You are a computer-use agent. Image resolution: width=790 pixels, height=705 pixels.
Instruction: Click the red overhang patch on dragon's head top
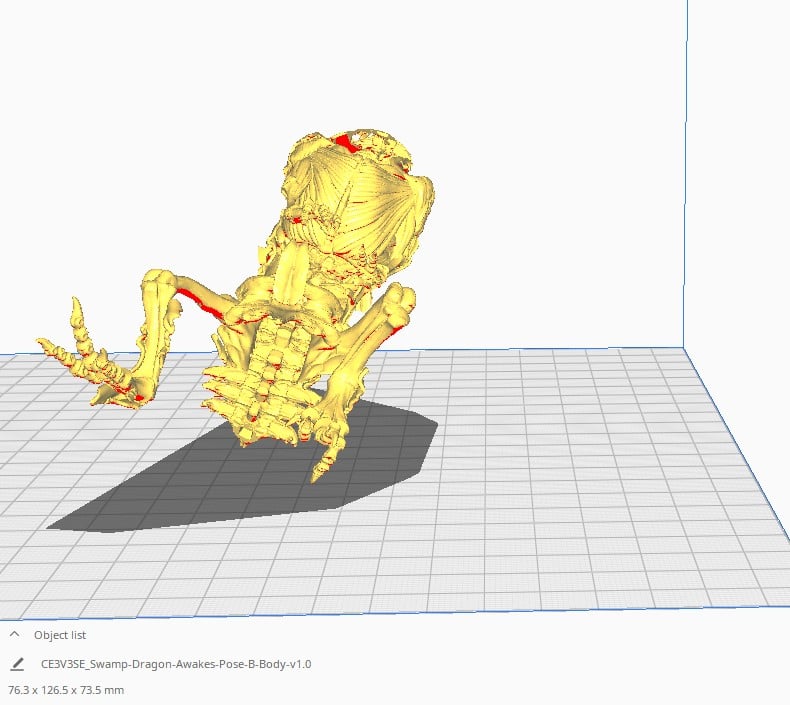click(x=346, y=142)
